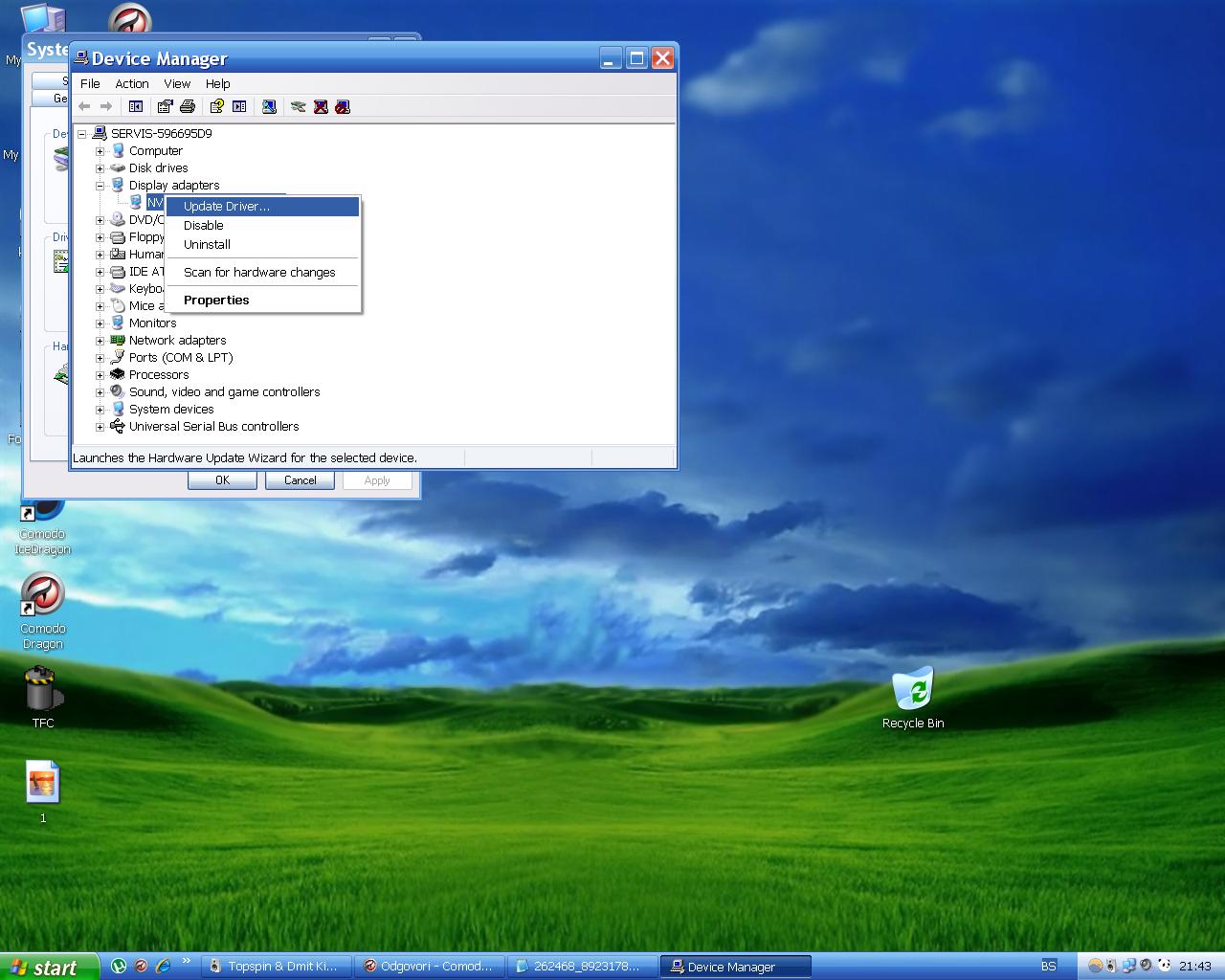Image resolution: width=1225 pixels, height=980 pixels.
Task: Expand the Computer node
Action: point(100,151)
